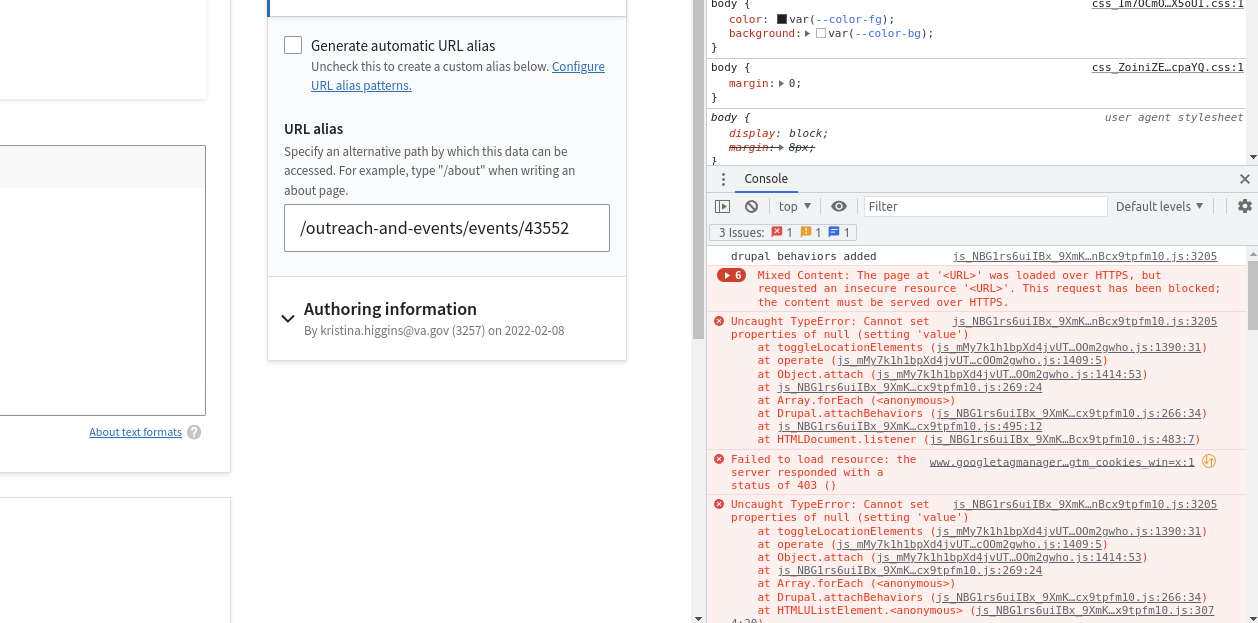Collapse the Authoring information section chevron

coord(288,318)
